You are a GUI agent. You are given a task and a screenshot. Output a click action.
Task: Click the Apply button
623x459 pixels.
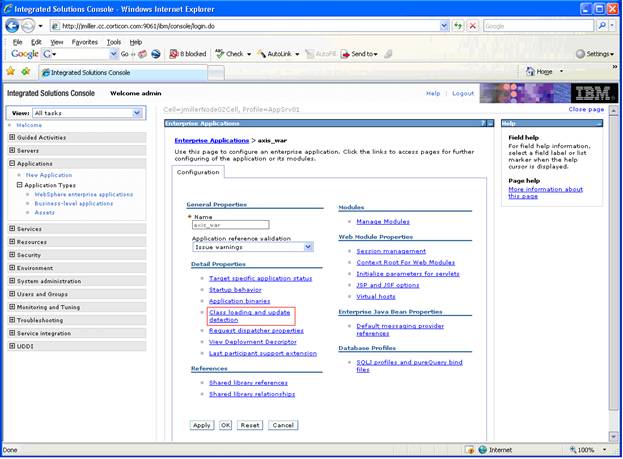pos(201,425)
